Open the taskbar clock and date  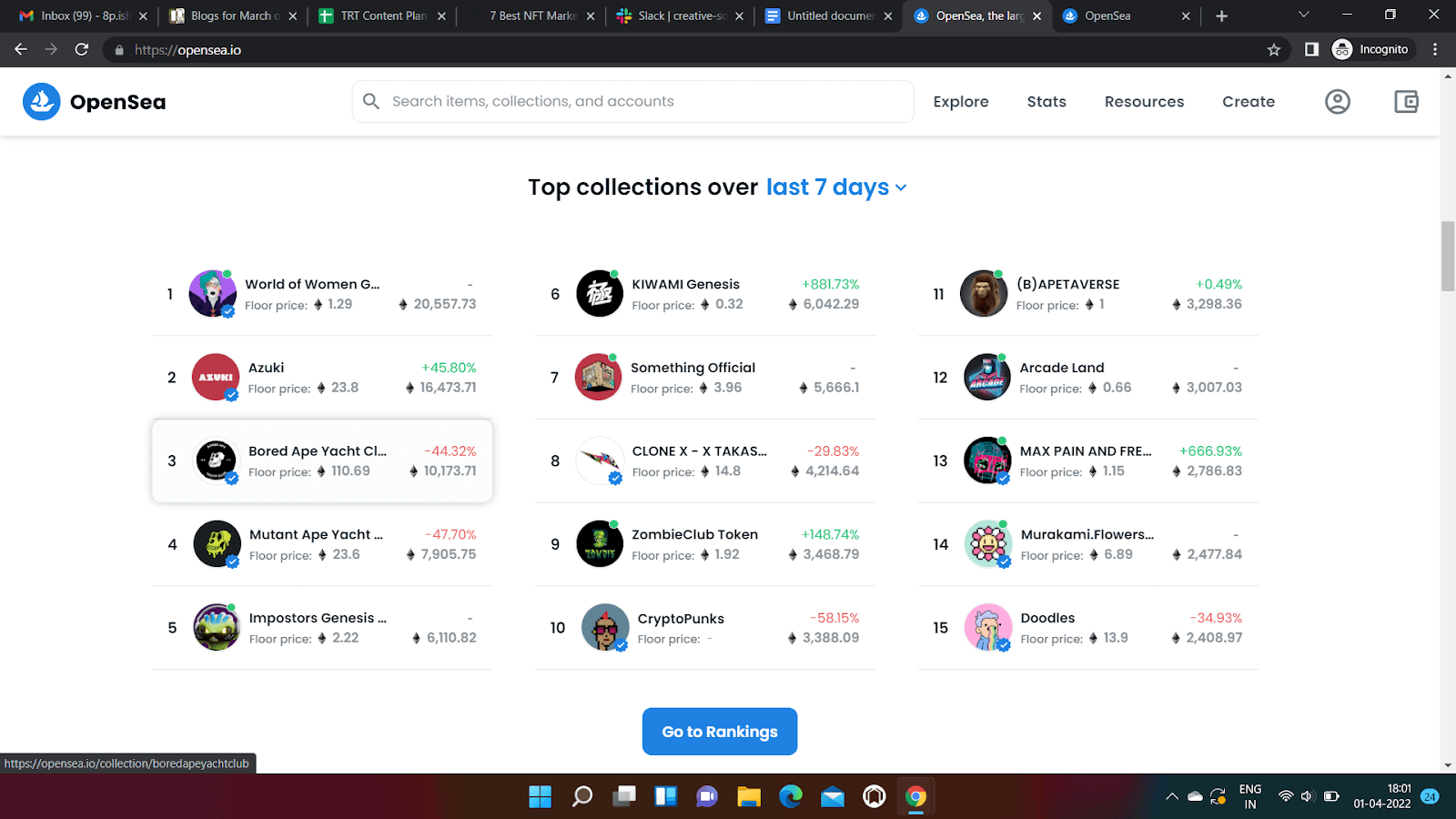tap(1381, 796)
